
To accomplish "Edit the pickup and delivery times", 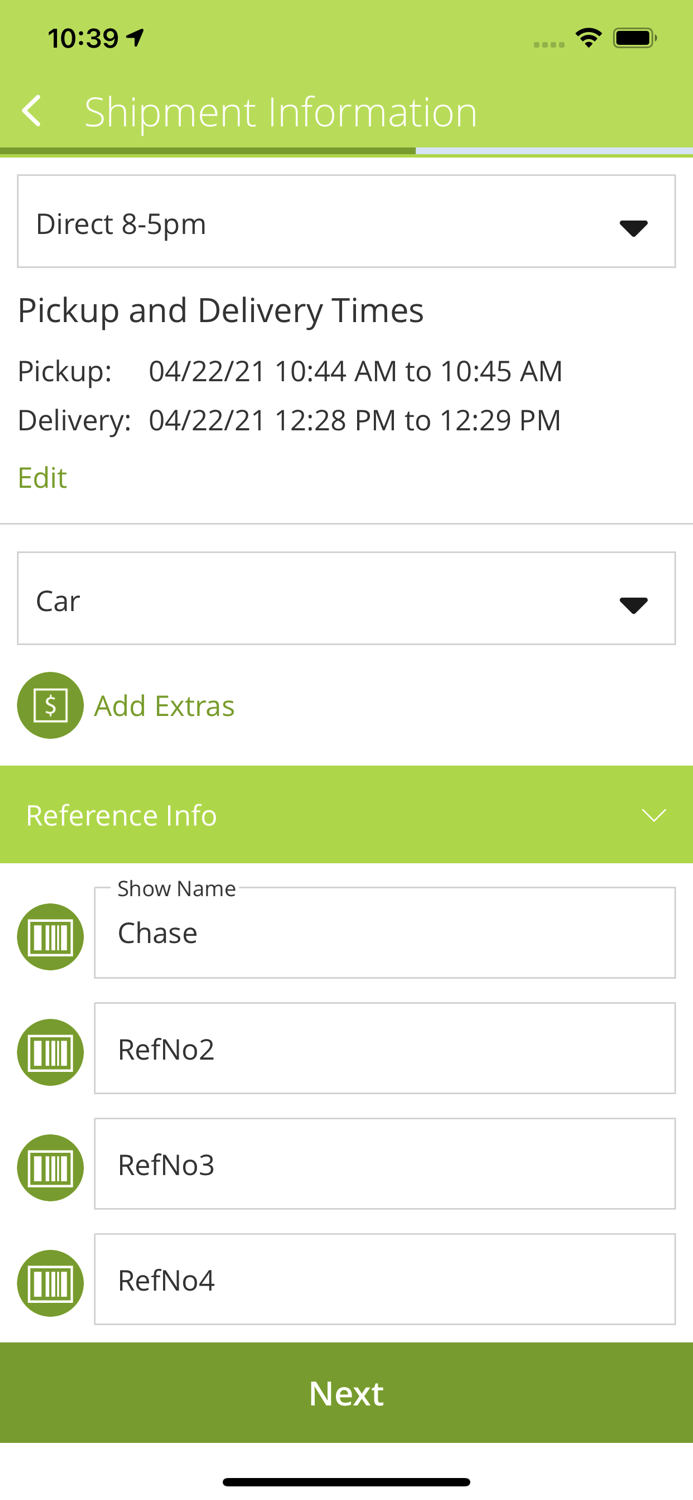I will point(41,478).
